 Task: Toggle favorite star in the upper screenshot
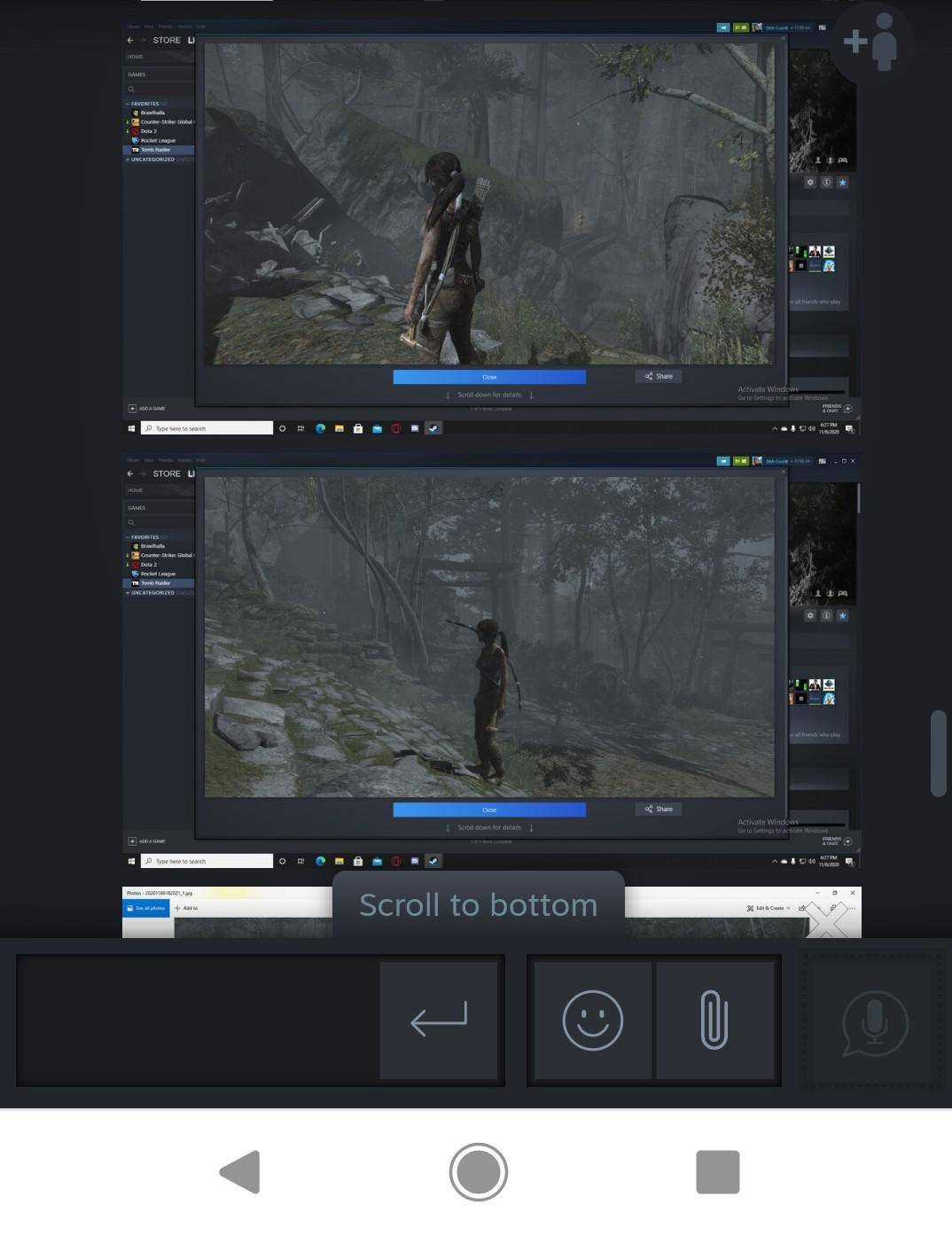(842, 183)
